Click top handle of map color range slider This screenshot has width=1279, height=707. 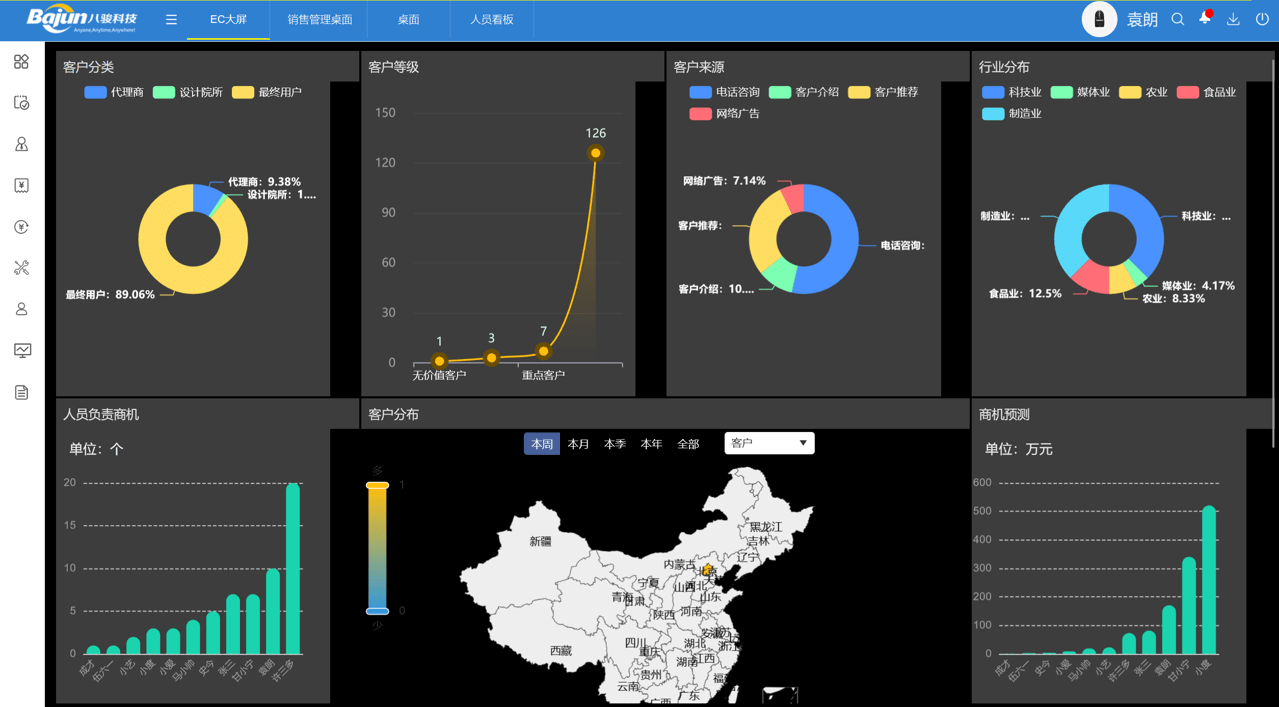377,485
